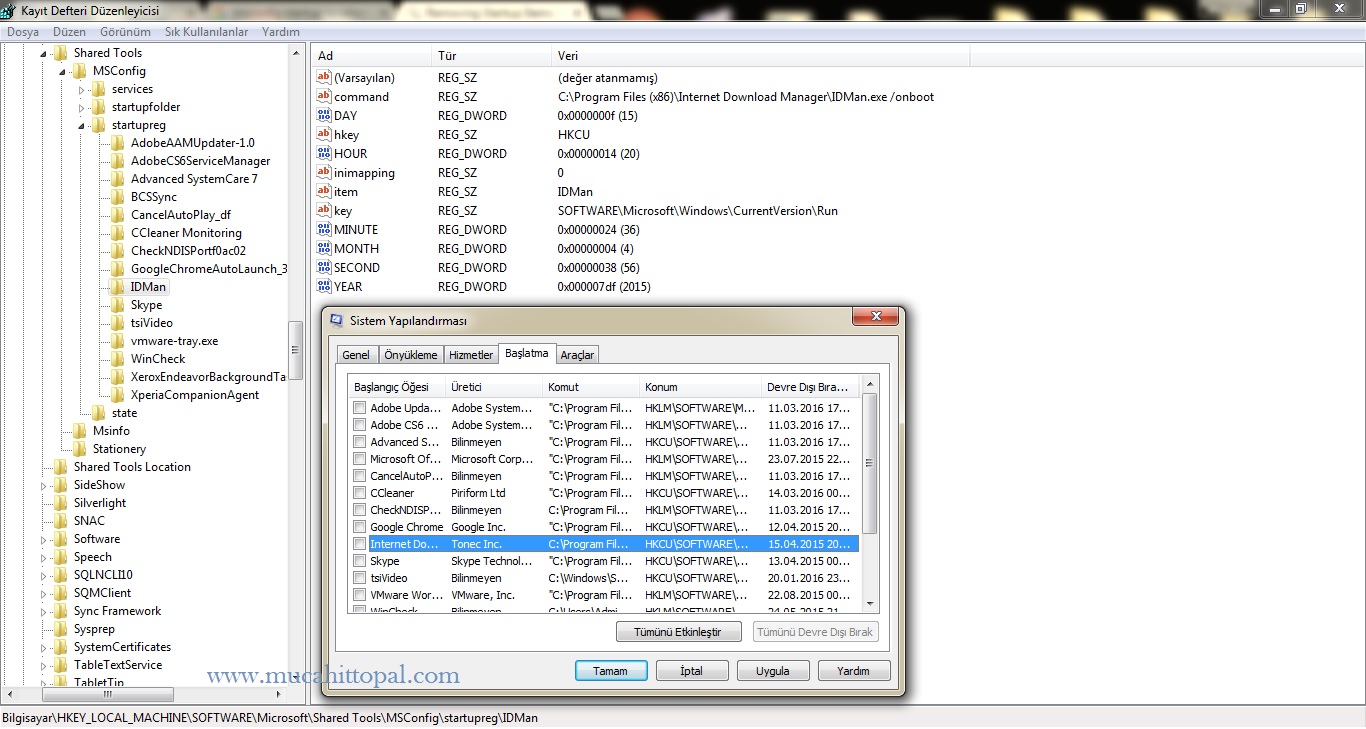1366x729 pixels.
Task: Click the folder icon beside XperiaCompanionAgent
Action: 118,395
